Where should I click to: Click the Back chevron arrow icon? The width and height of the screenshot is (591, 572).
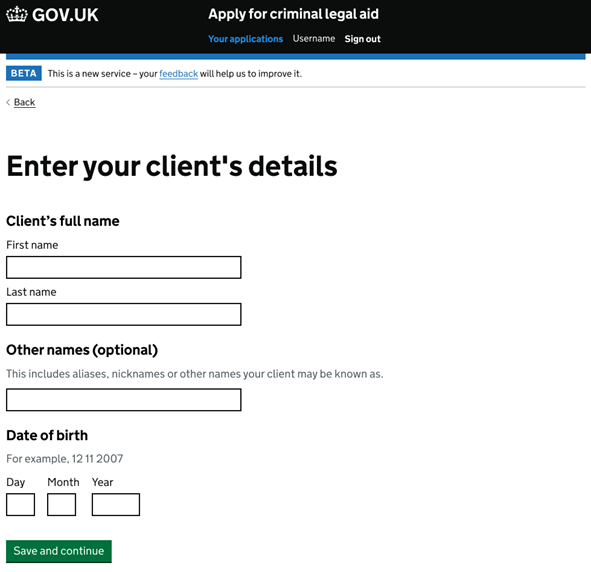click(x=8, y=102)
